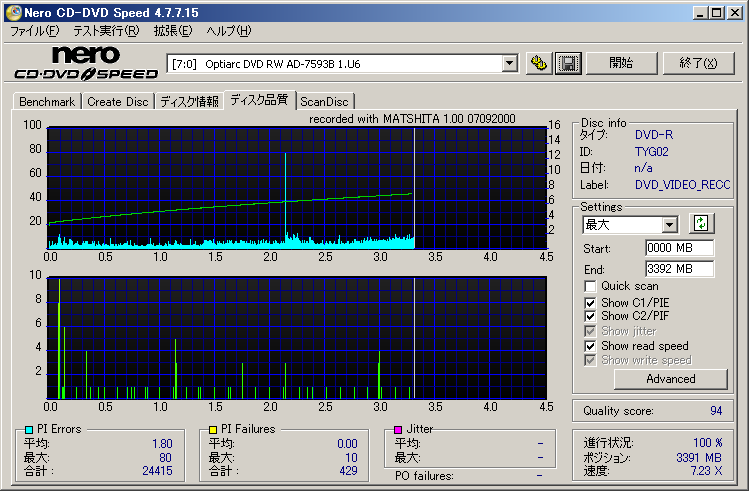Toggle Show C2/PIF checkbox
Image resolution: width=749 pixels, height=491 pixels.
(590, 316)
